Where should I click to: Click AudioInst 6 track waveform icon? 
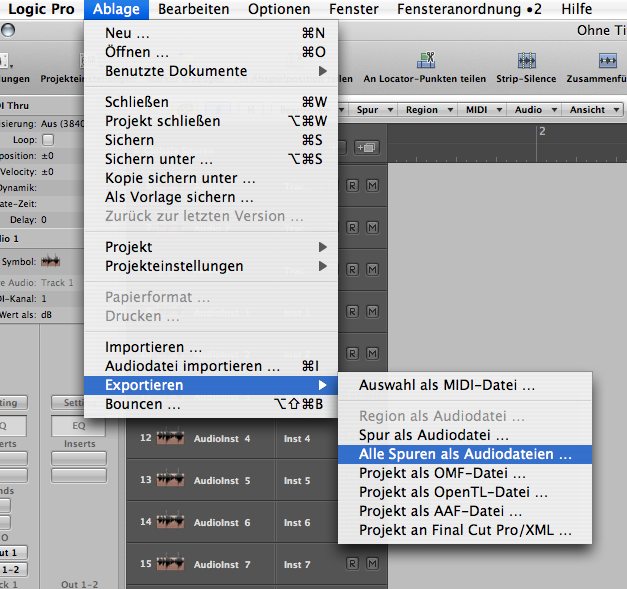tap(170, 522)
